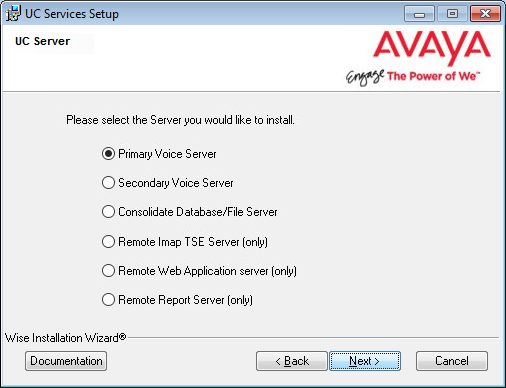Viewport: 506px width, 388px height.
Task: Maximize the setup wizard window
Action: [452, 14]
